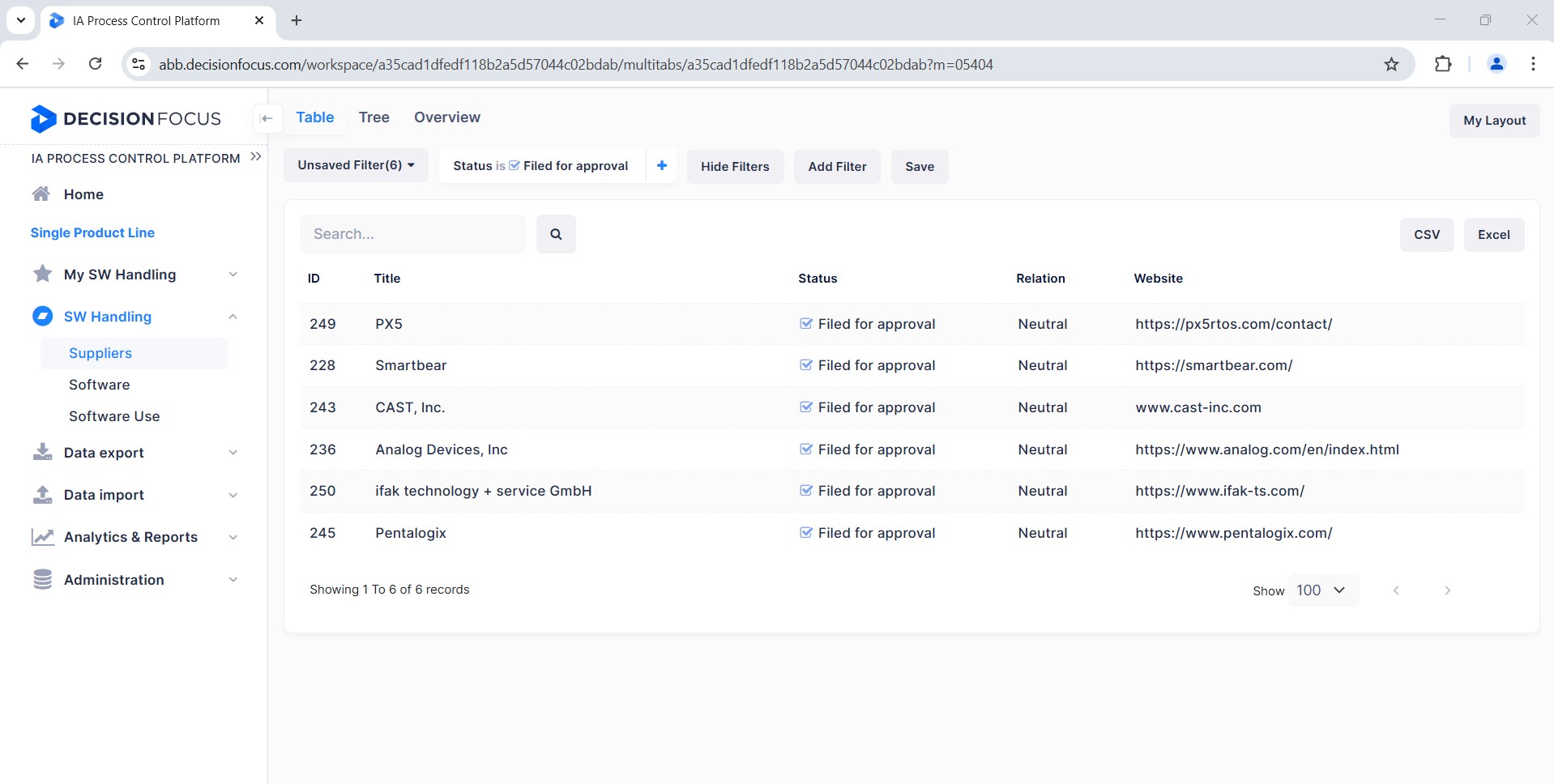
Task: View site information icon in address bar
Action: (139, 64)
